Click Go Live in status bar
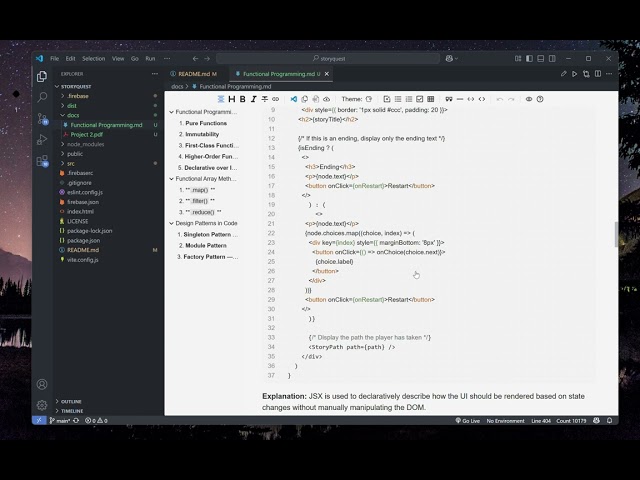This screenshot has height=480, width=640. point(468,420)
